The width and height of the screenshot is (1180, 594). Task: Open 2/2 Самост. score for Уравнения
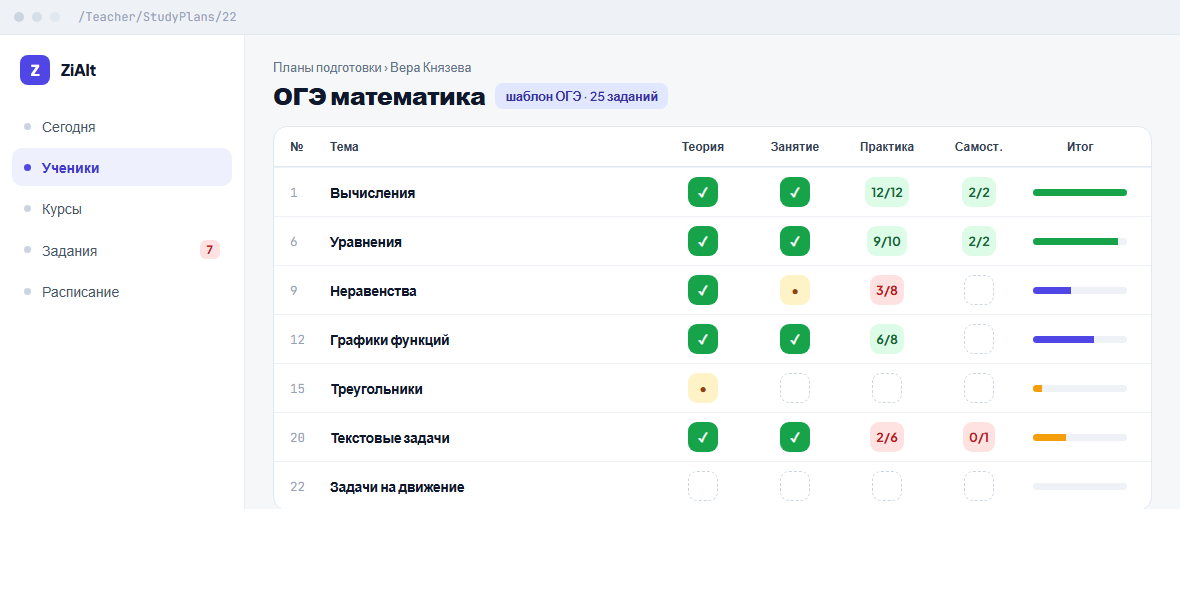pos(979,241)
